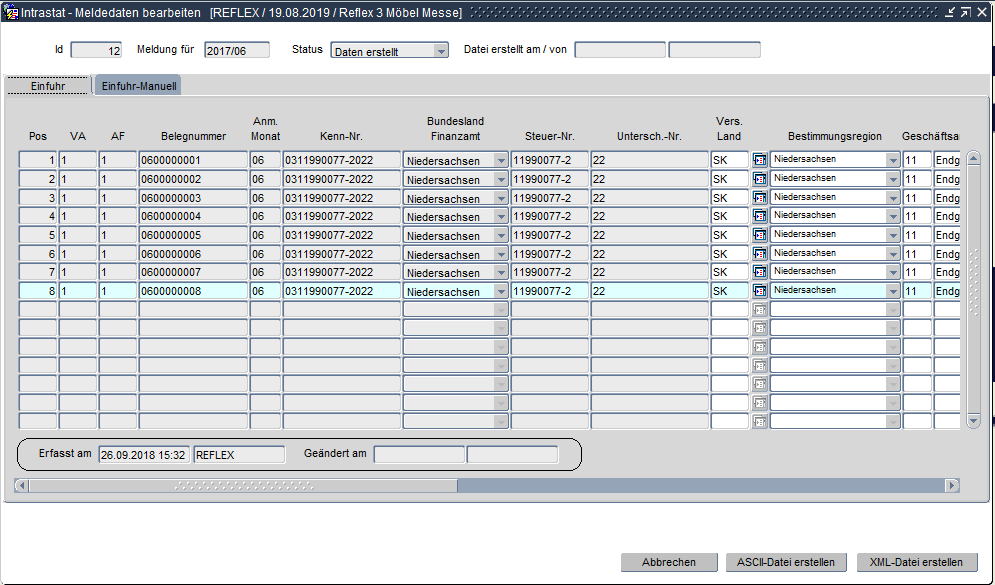Expand Bestimmungsregion dropdown in row 8
The height and width of the screenshot is (585, 995).
tap(892, 291)
